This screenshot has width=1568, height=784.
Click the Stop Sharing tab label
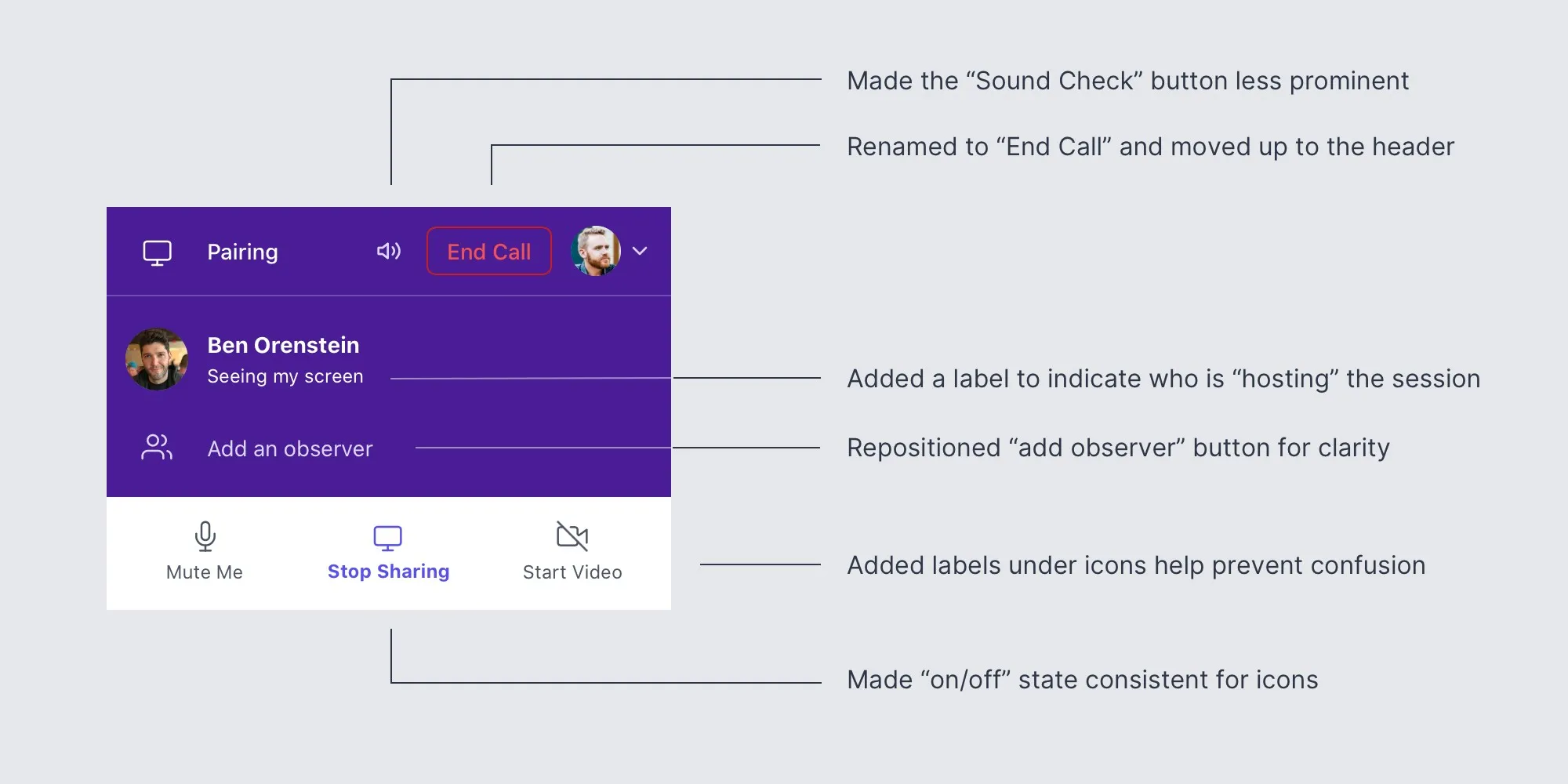pyautogui.click(x=388, y=571)
